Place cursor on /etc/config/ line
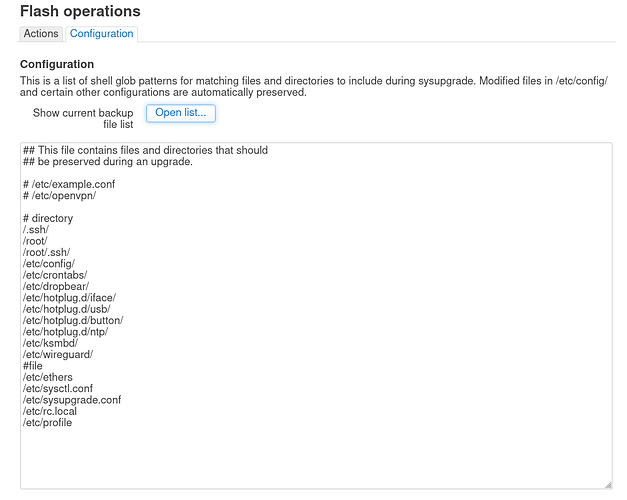Viewport: 627px width, 500px height. 49,264
